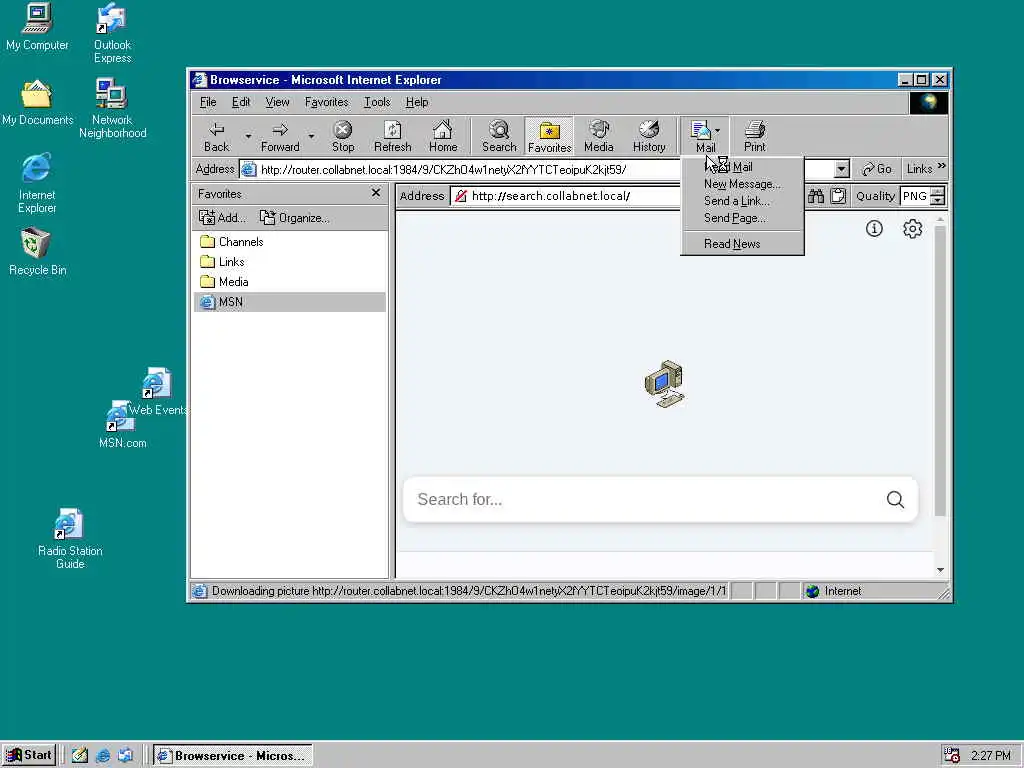
Task: Go to the Home page
Action: (x=443, y=136)
